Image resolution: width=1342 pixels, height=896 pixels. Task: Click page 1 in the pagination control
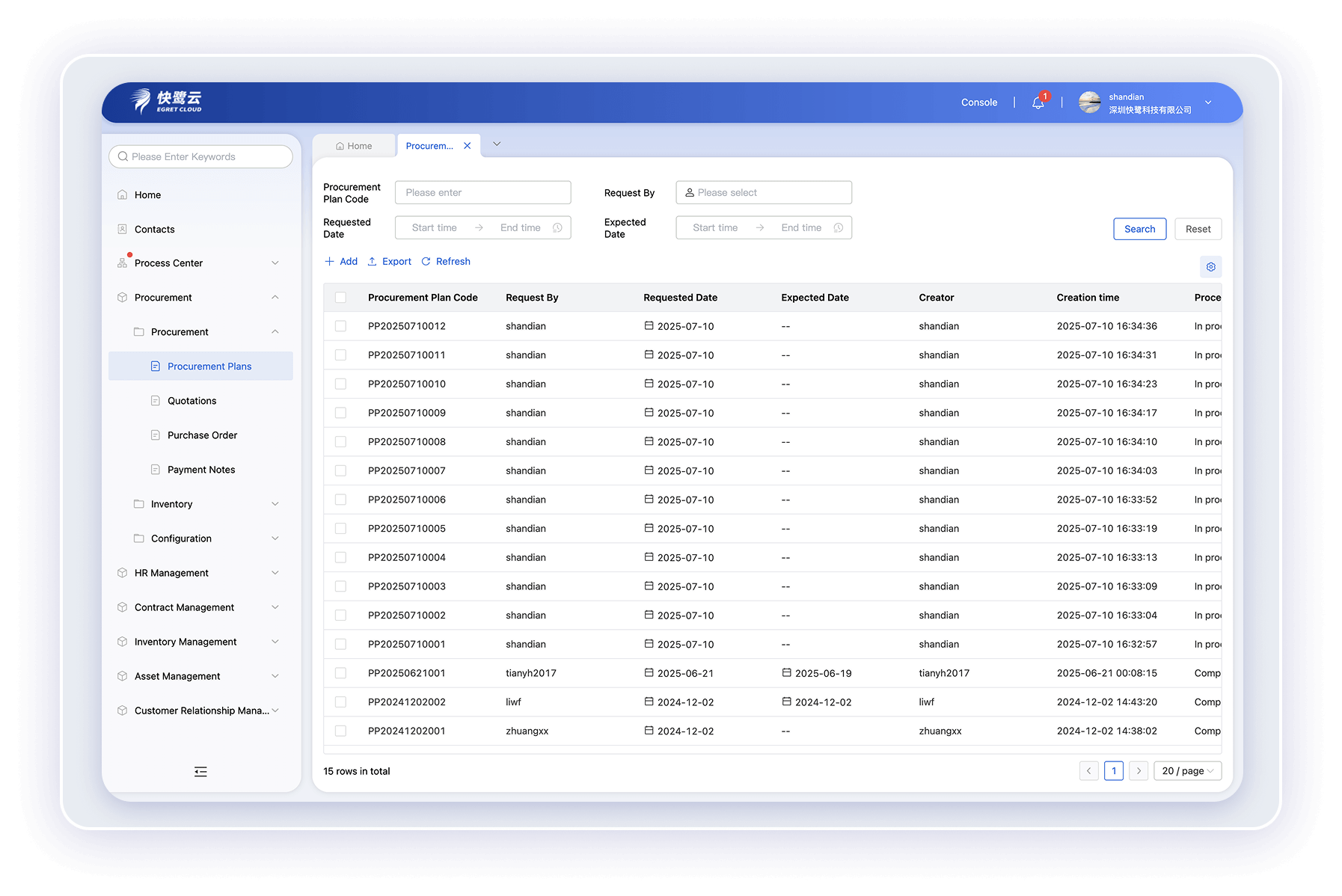pos(1114,770)
